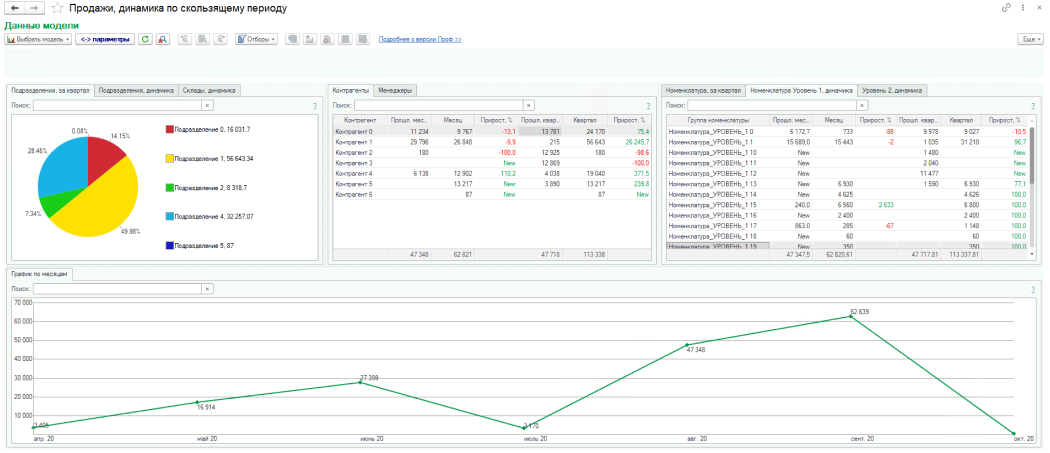Click the copy link chain icon
Screen dimensions: 1050x453
click(x=1006, y=8)
